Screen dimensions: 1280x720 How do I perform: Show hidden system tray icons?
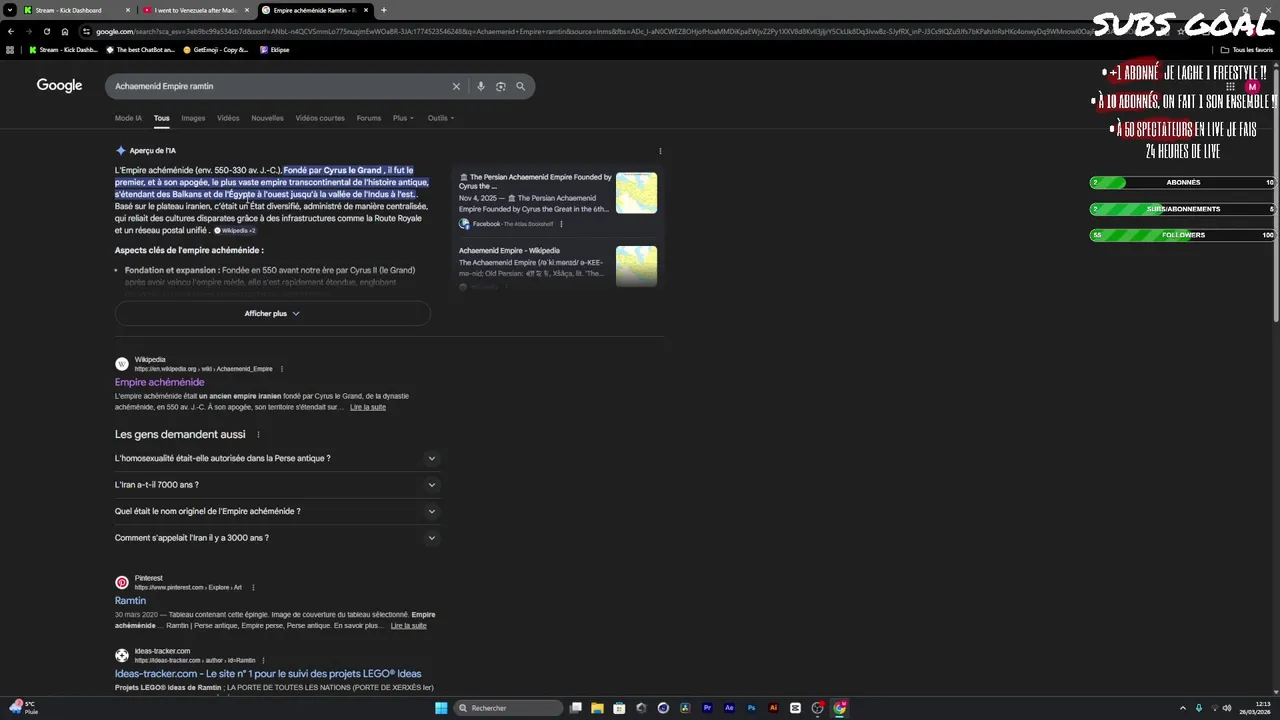(1183, 708)
